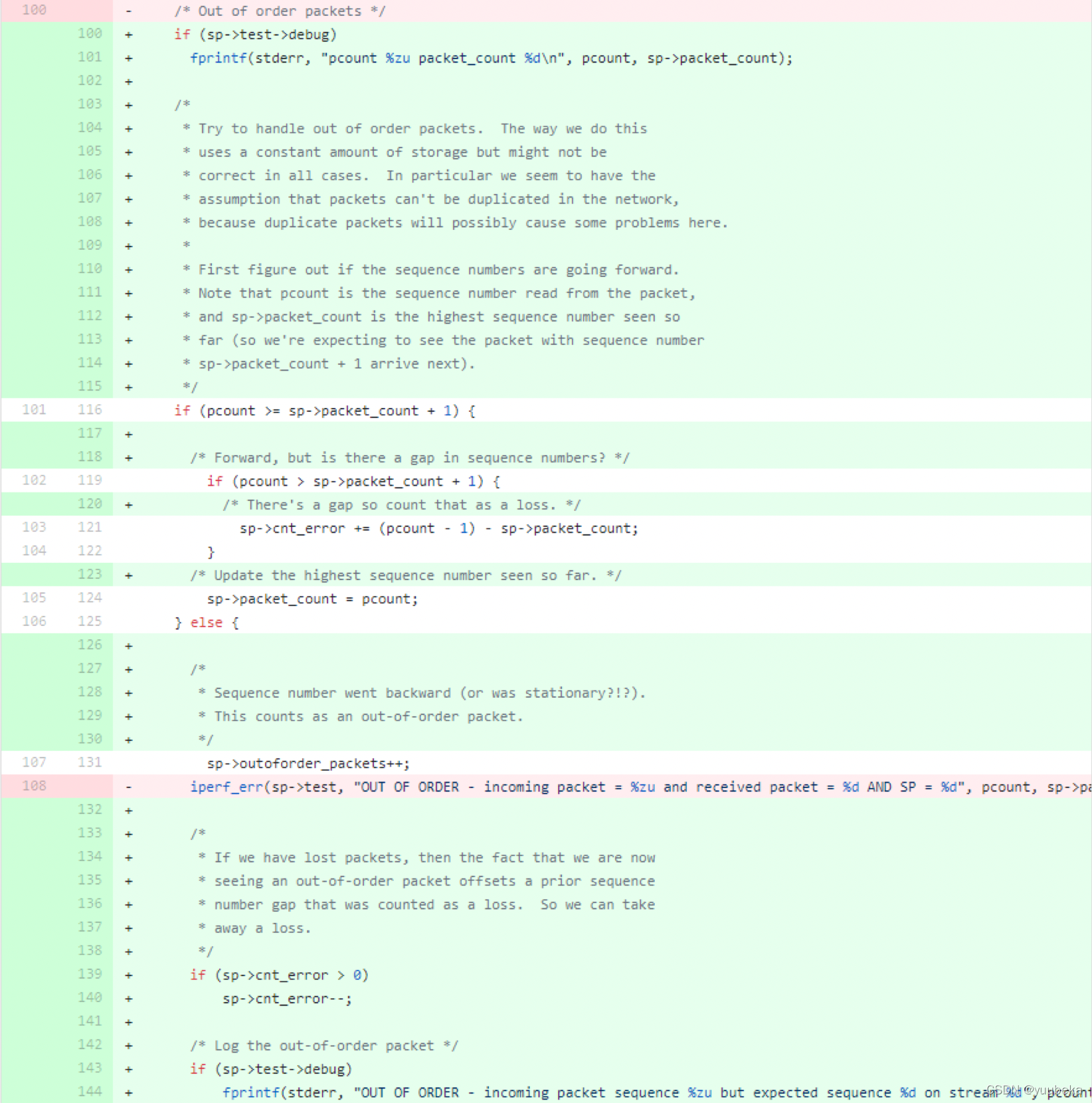This screenshot has width=1092, height=1103.
Task: Click comment 'Log the out-of-order packet'
Action: pyautogui.click(x=324, y=1046)
